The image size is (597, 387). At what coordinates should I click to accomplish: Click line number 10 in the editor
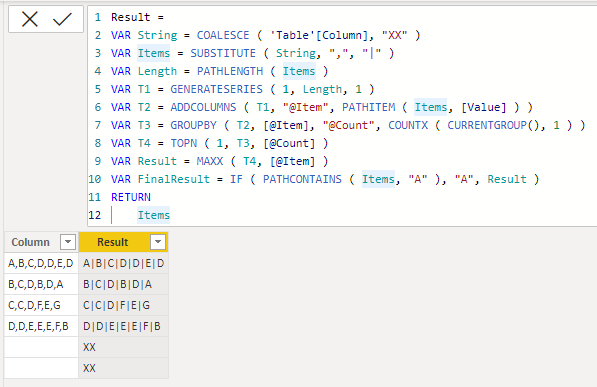click(95, 179)
